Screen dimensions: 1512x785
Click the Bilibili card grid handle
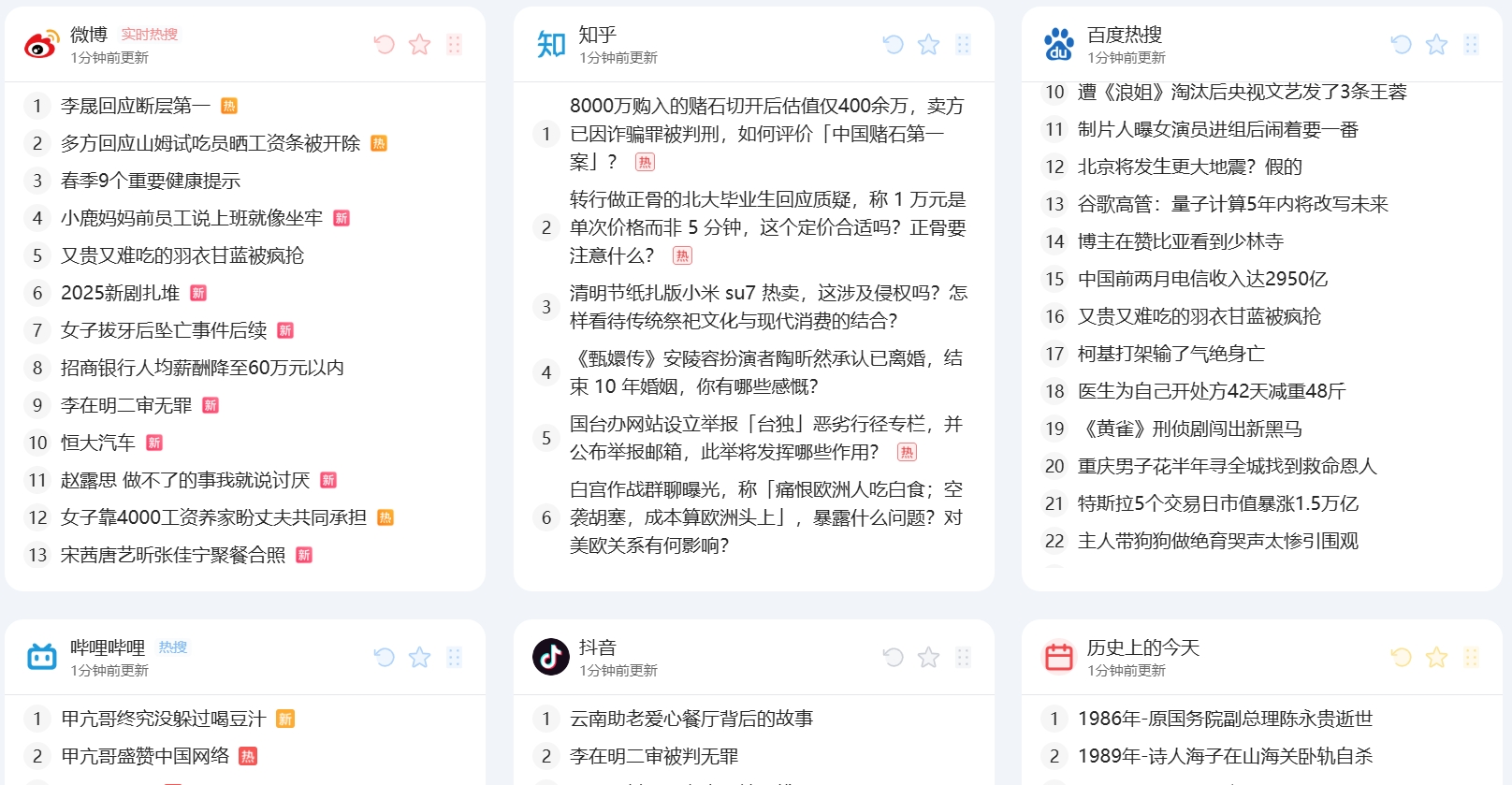click(455, 657)
